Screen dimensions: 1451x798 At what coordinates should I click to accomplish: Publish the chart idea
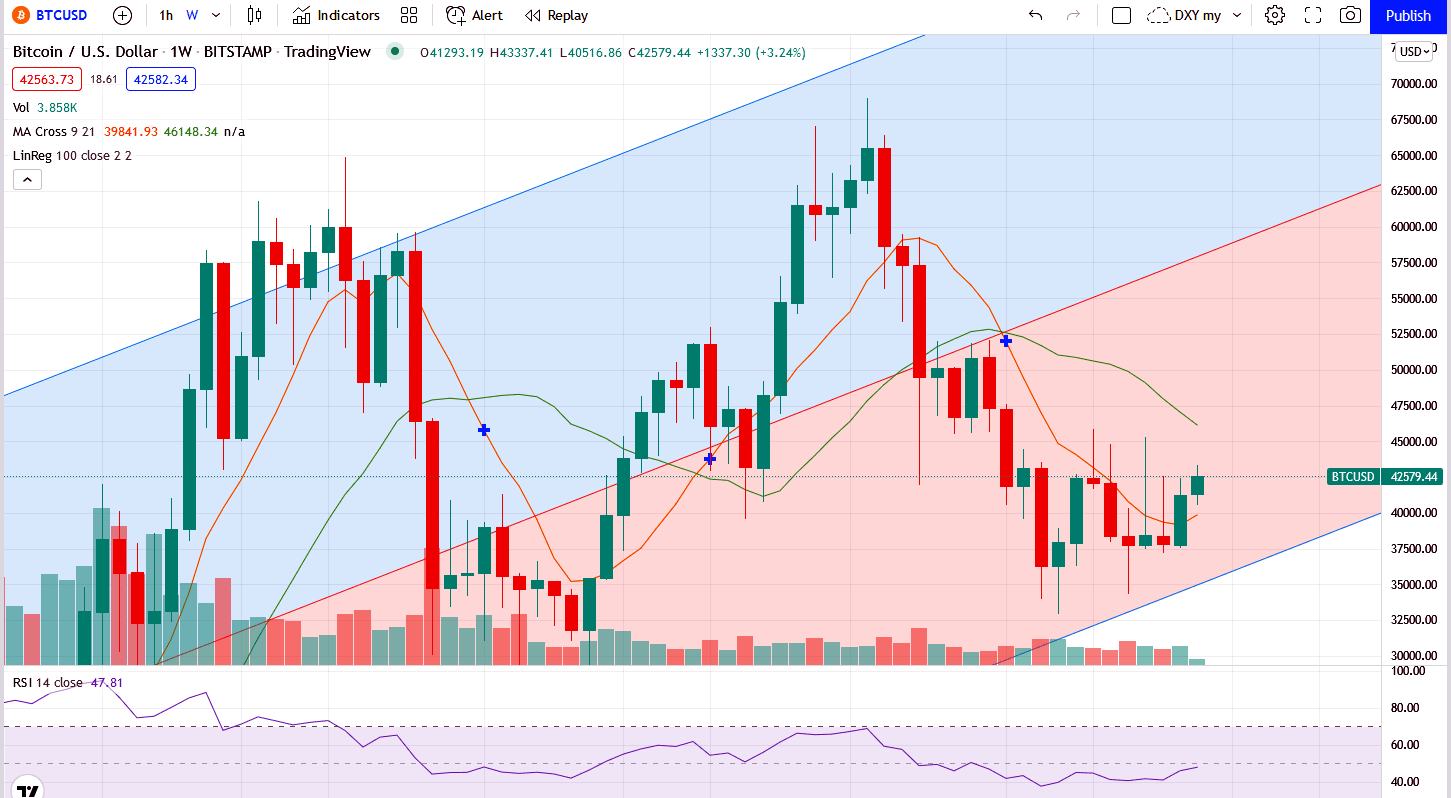coord(1409,15)
